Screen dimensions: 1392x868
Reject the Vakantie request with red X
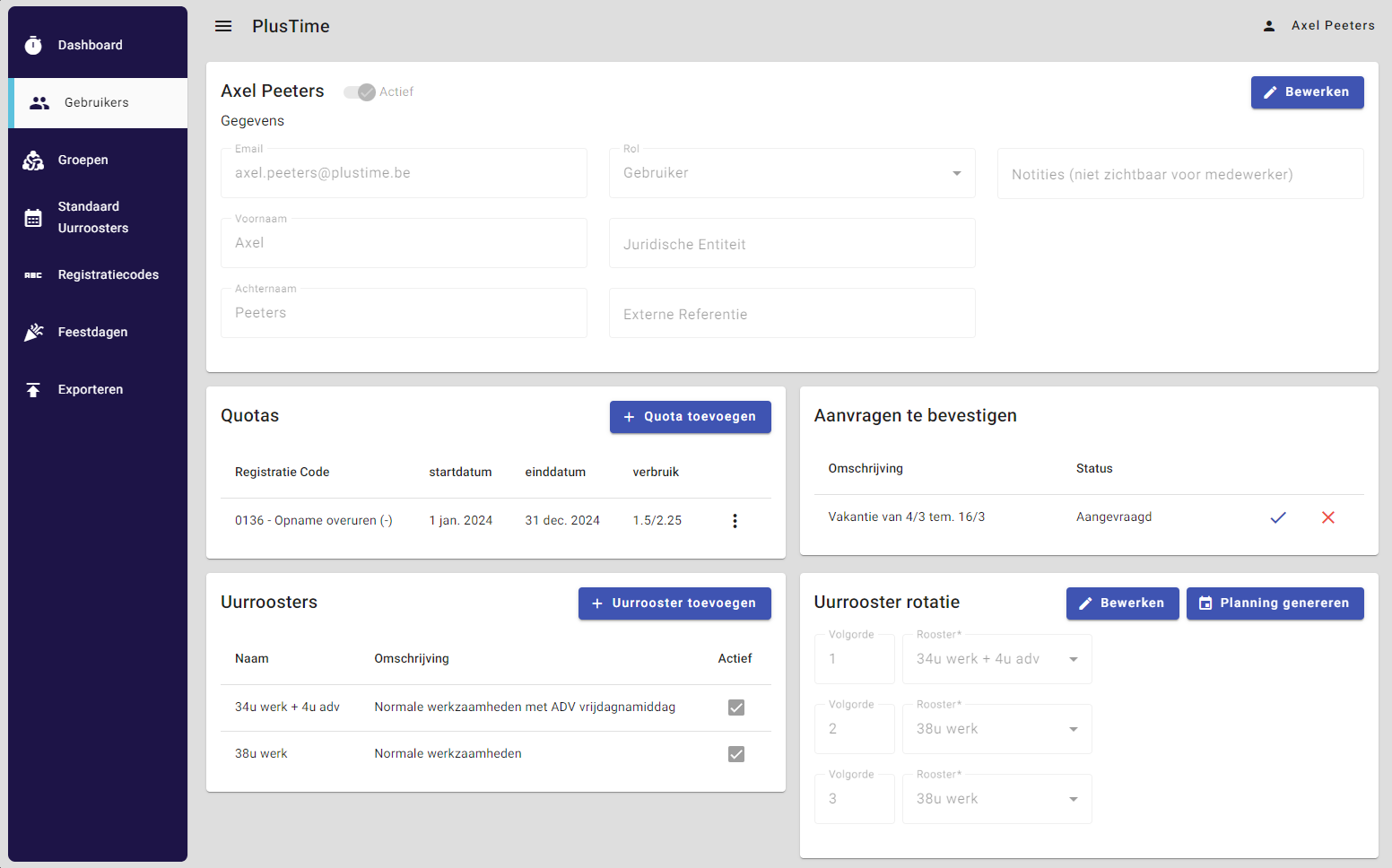[1328, 517]
